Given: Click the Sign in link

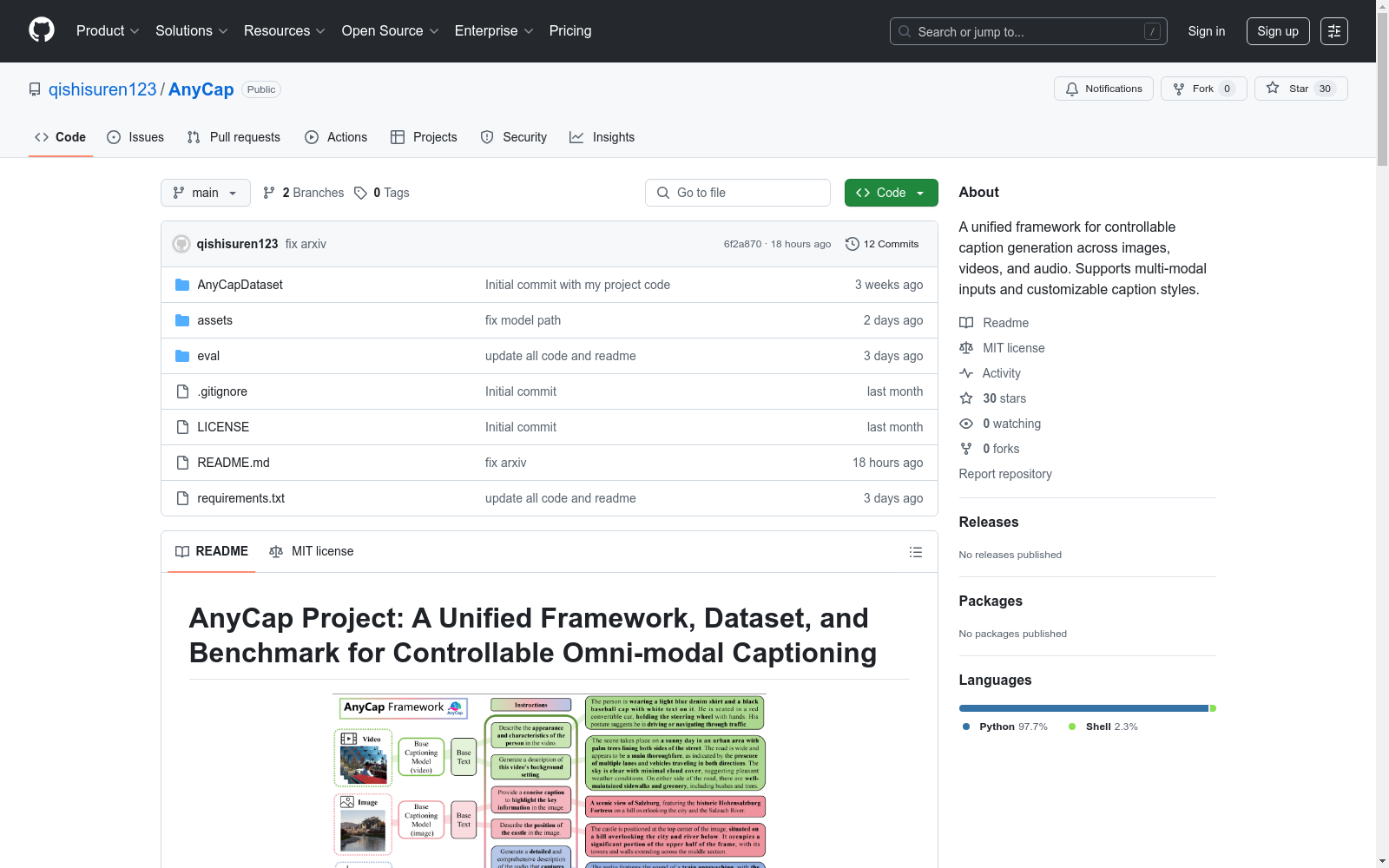Looking at the screenshot, I should click(1207, 31).
